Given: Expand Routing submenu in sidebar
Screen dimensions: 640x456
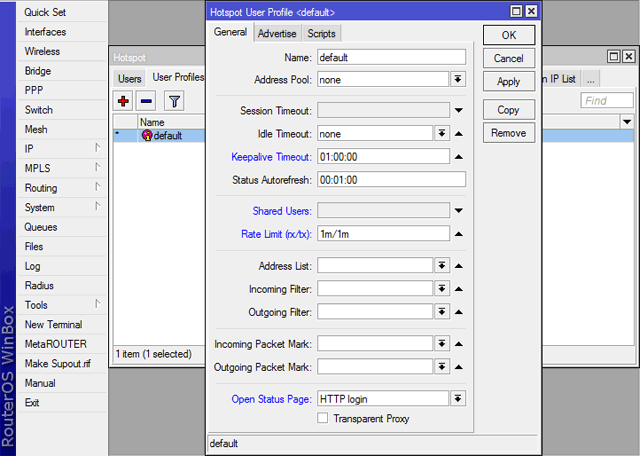Looking at the screenshot, I should [62, 188].
